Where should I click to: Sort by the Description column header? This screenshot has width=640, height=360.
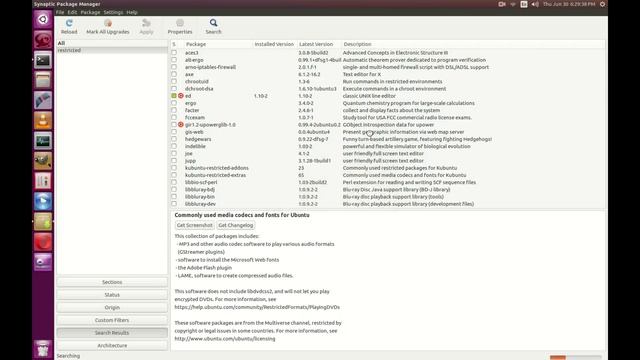pos(473,44)
